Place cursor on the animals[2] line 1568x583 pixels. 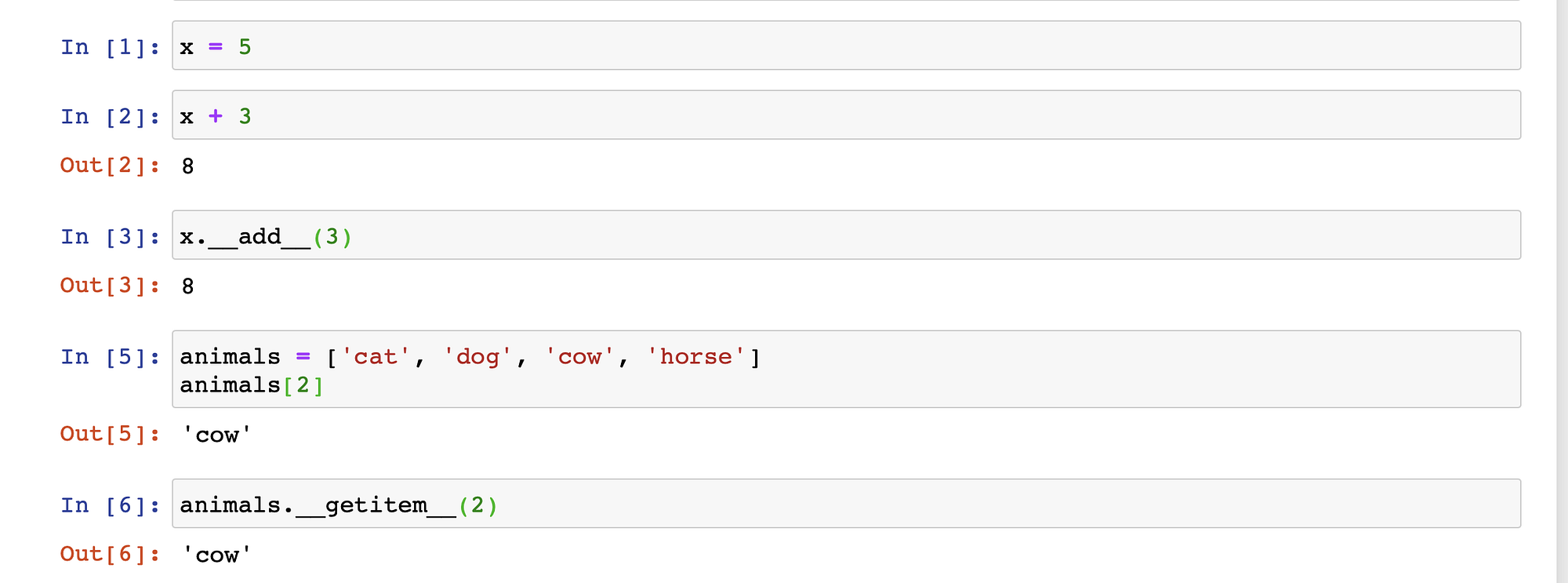click(252, 385)
